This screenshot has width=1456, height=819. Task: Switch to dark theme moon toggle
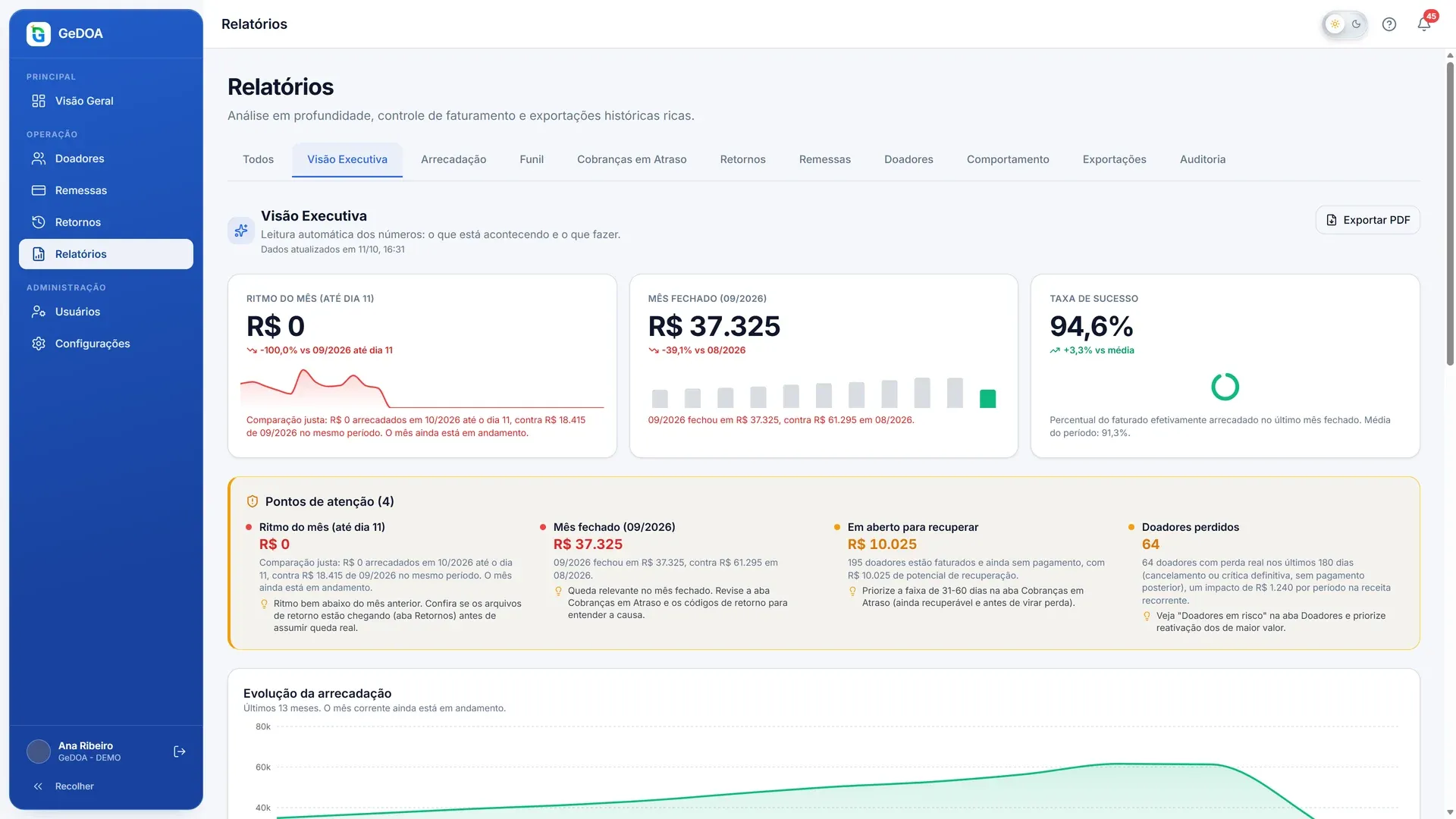[1357, 24]
